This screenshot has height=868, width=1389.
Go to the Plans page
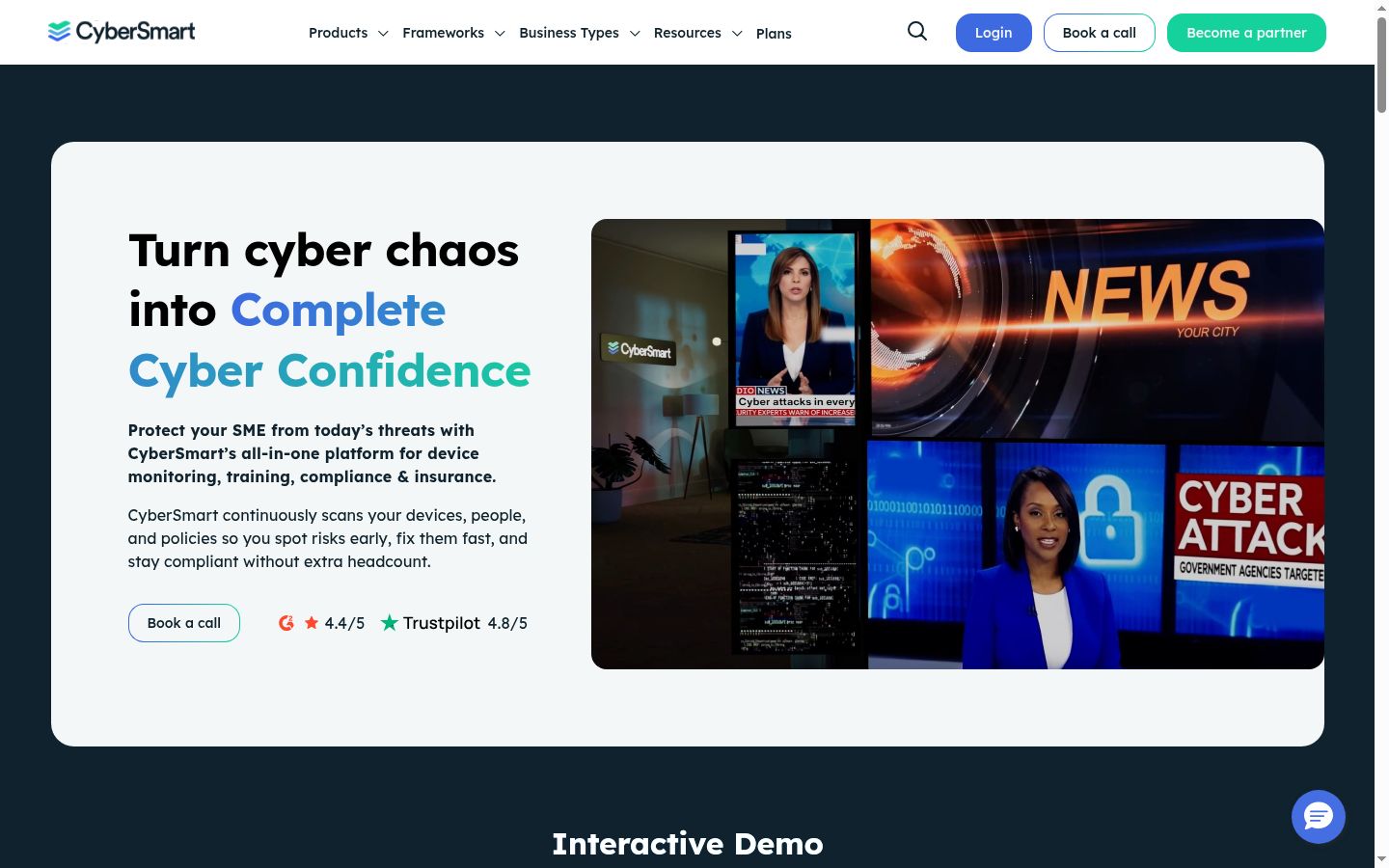point(774,34)
